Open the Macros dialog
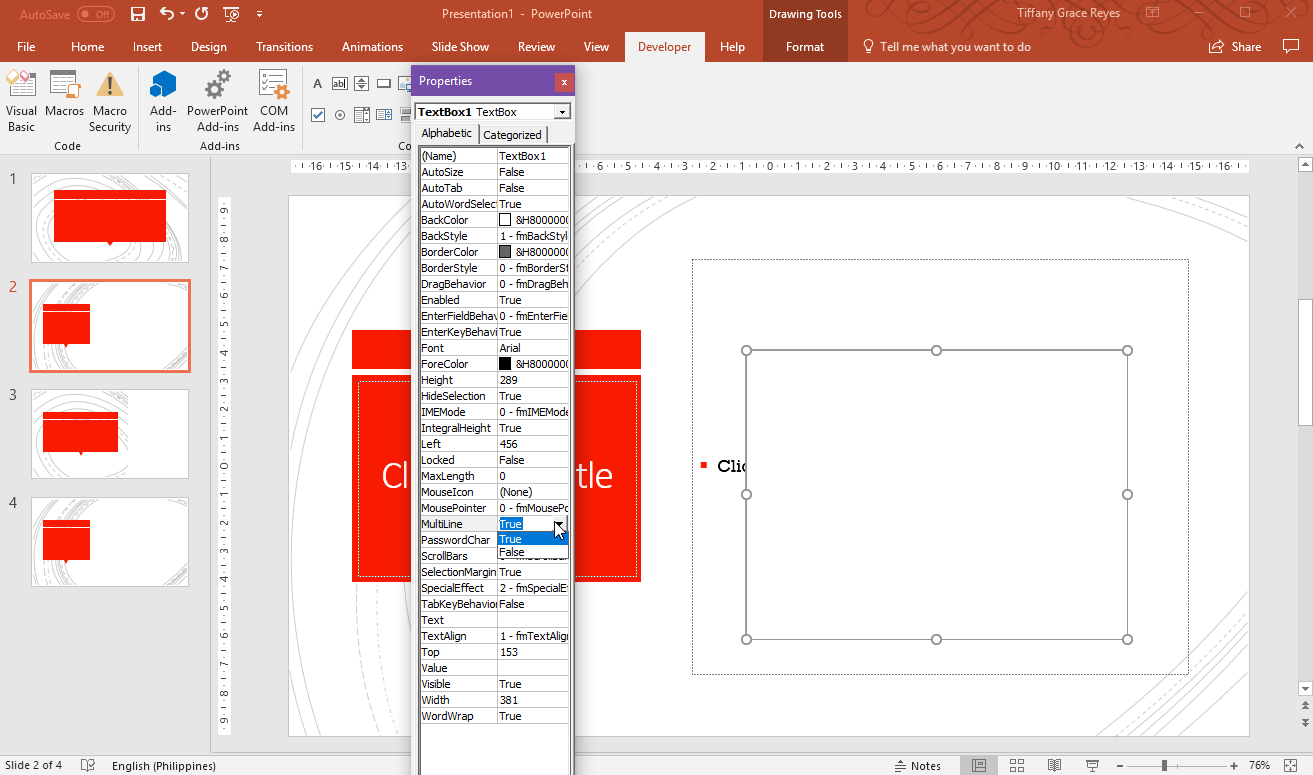 (65, 100)
